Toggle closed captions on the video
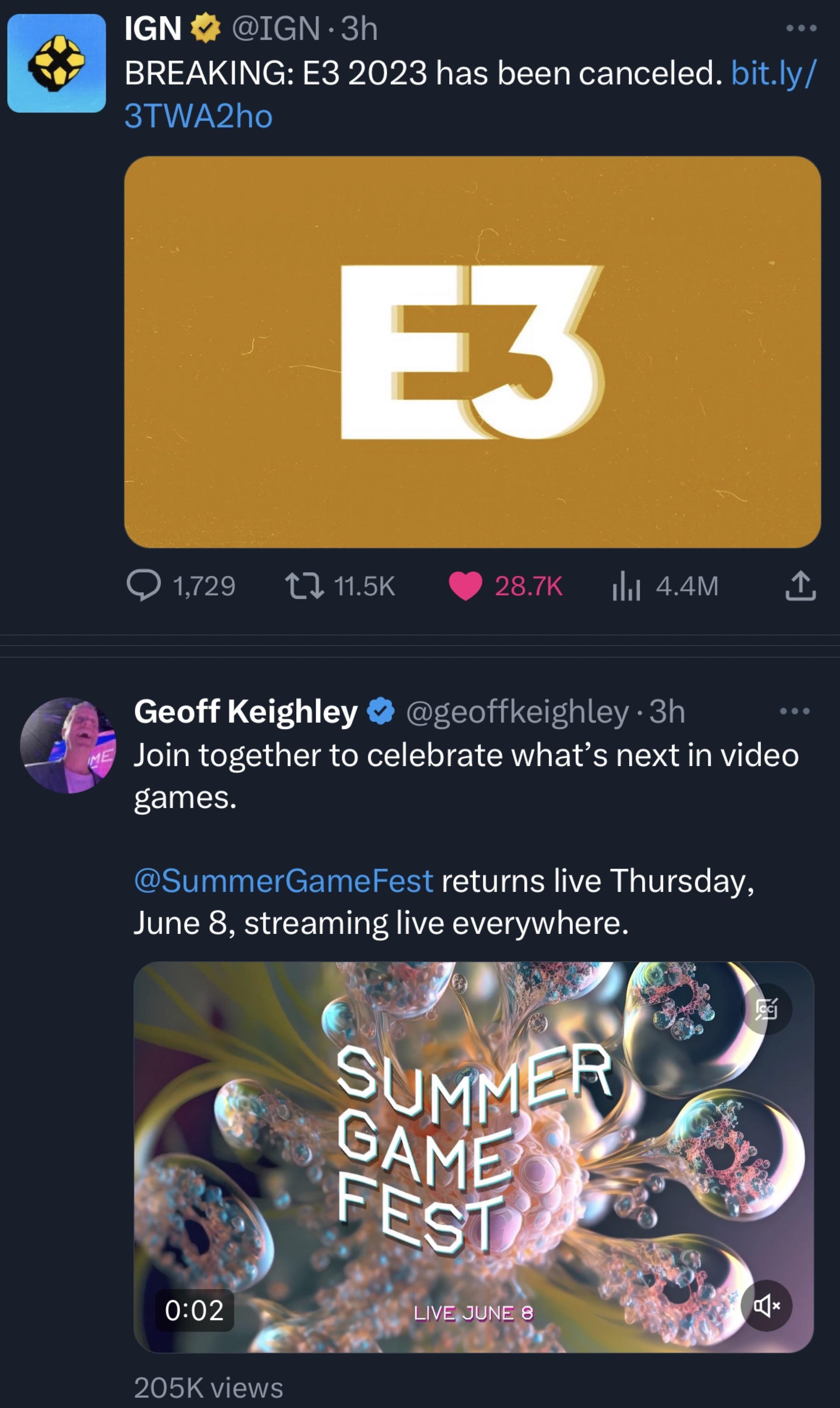 (766, 1009)
